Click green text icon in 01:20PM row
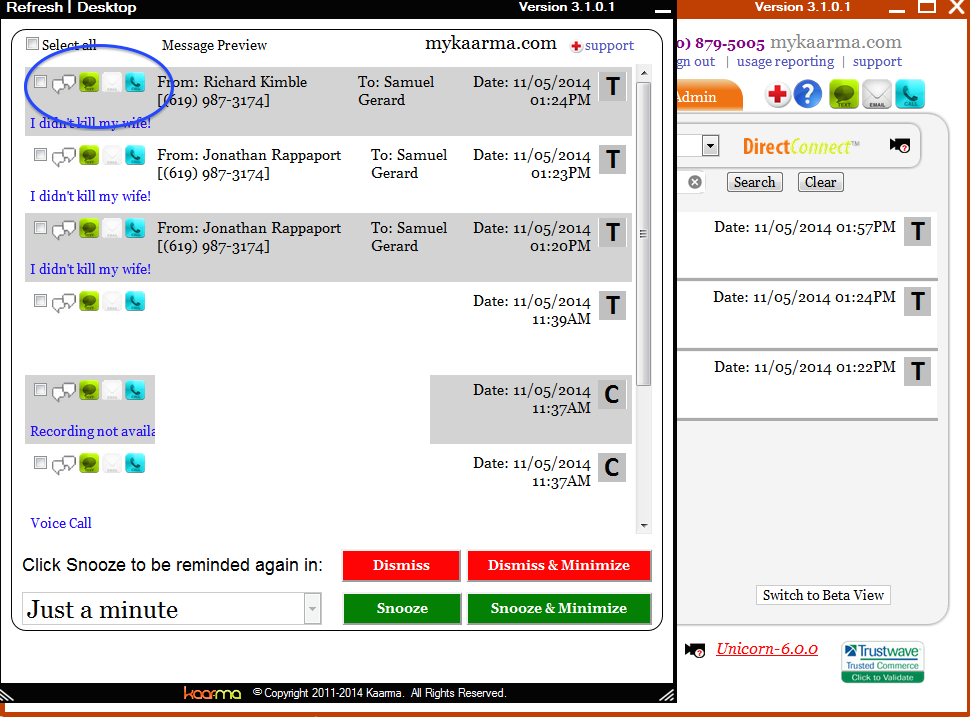 tap(89, 228)
